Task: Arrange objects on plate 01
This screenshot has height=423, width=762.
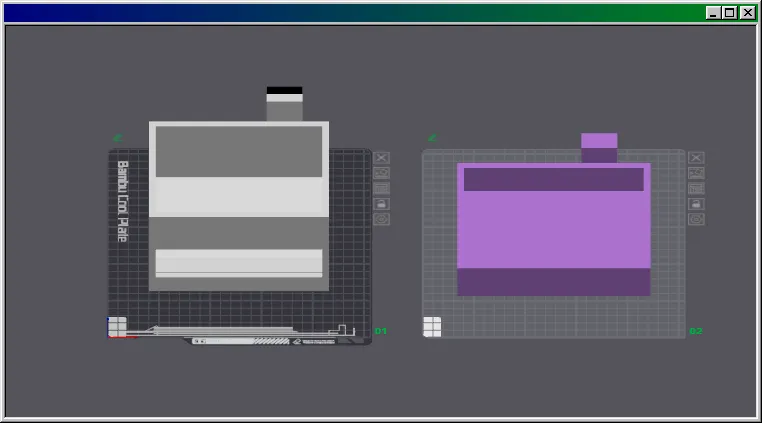Action: pyautogui.click(x=381, y=189)
